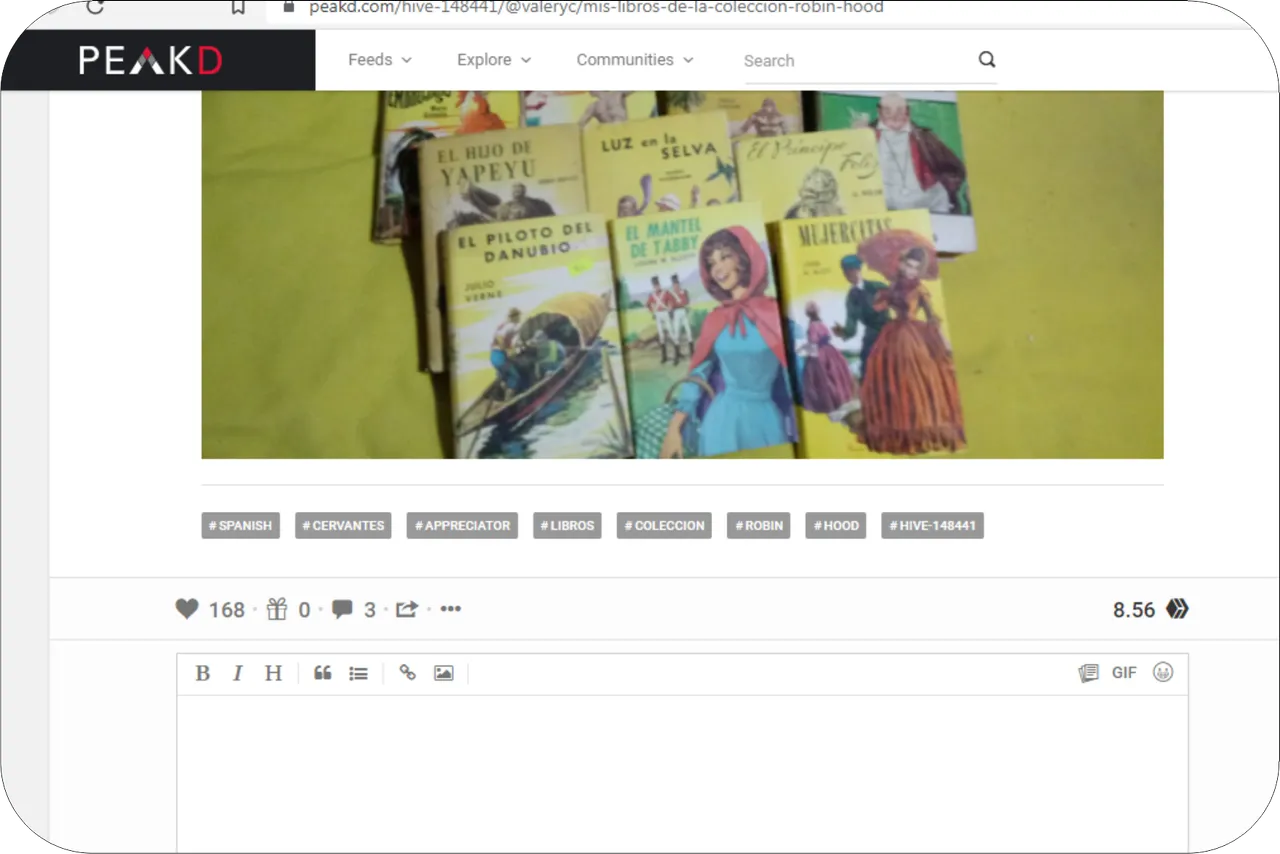Click the share reblog icon
Viewport: 1280px width, 854px height.
[406, 609]
